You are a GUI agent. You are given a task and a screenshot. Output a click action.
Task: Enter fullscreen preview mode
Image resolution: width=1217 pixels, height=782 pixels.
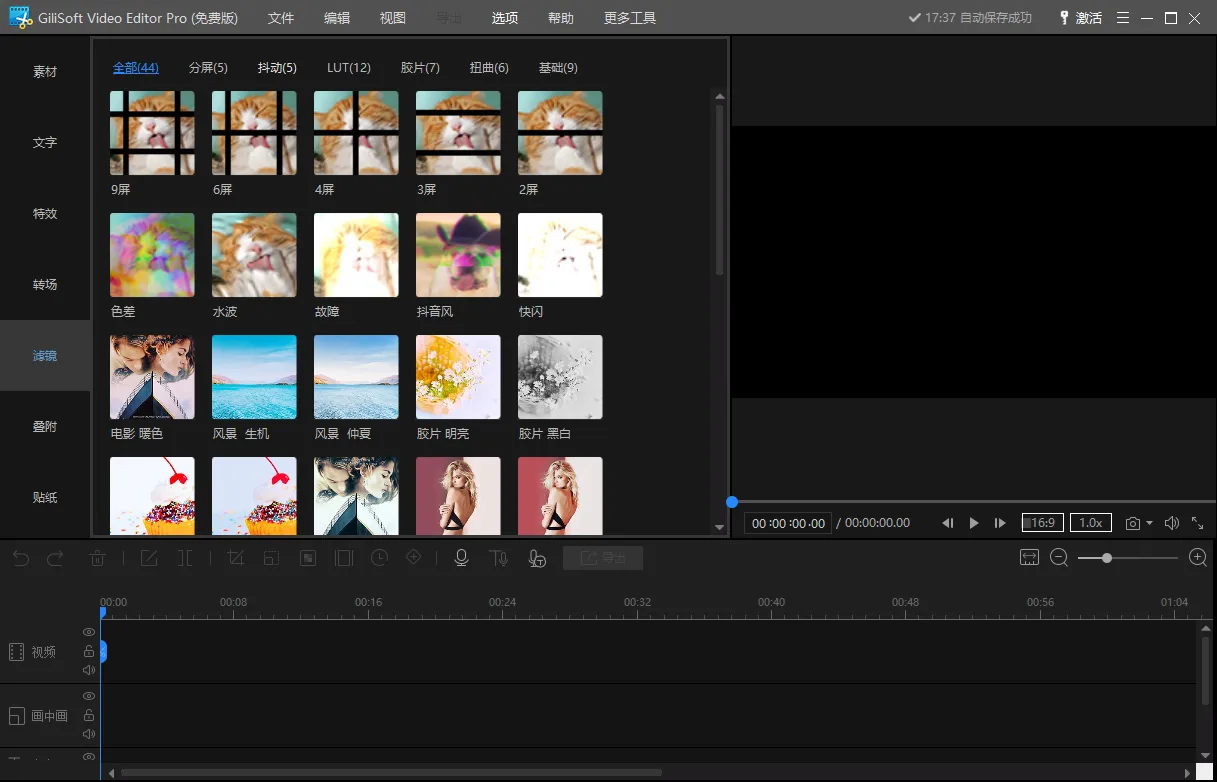click(x=1197, y=523)
